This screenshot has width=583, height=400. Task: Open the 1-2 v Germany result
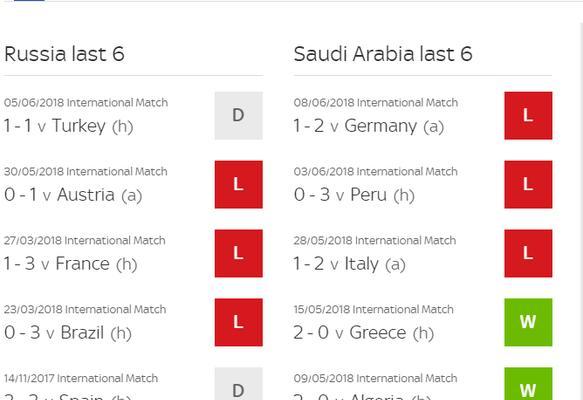tap(369, 126)
